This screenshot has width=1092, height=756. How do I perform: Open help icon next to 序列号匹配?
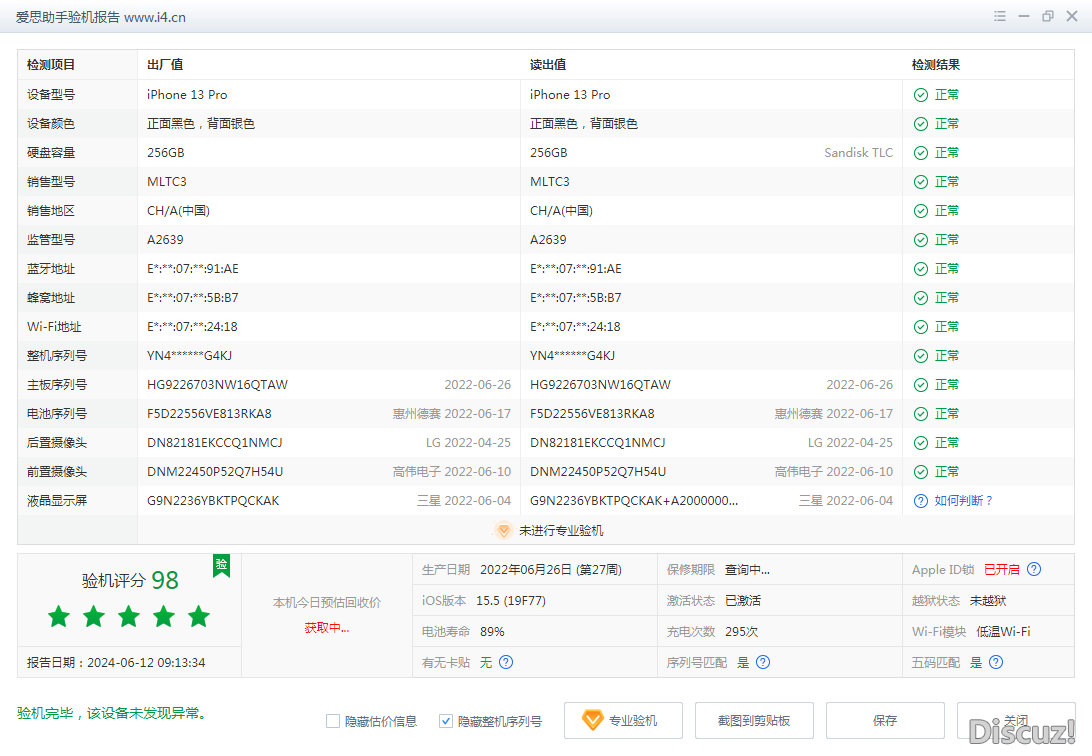point(763,662)
